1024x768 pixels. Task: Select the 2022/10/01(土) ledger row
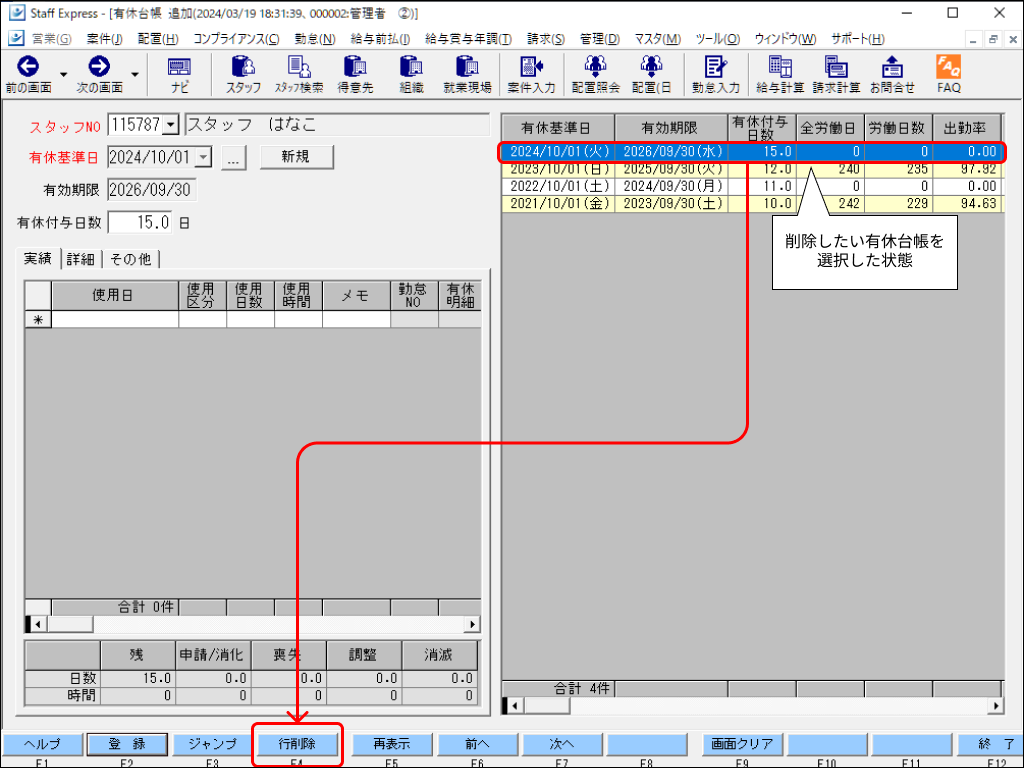pyautogui.click(x=752, y=186)
